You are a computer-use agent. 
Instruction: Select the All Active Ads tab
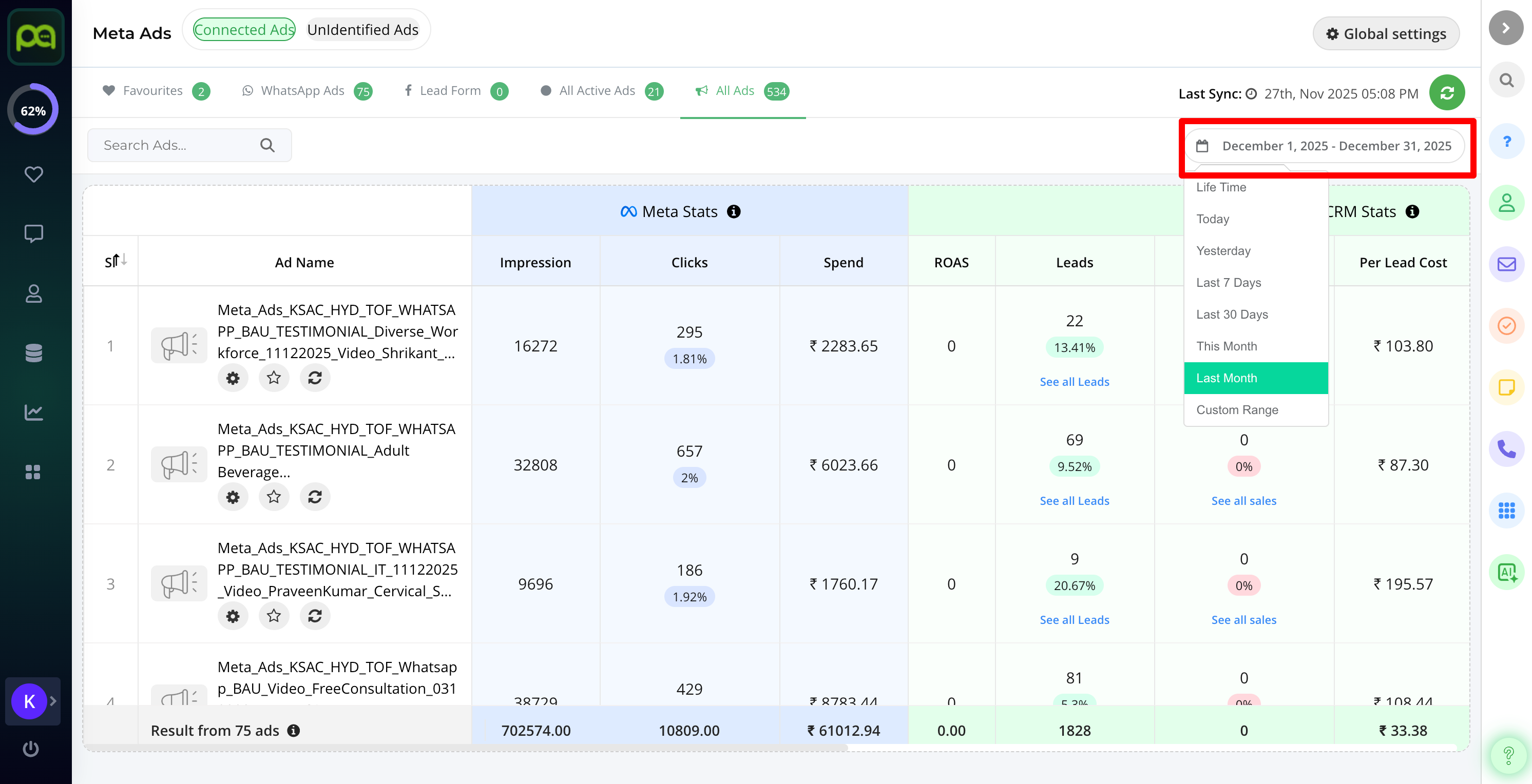(x=597, y=91)
